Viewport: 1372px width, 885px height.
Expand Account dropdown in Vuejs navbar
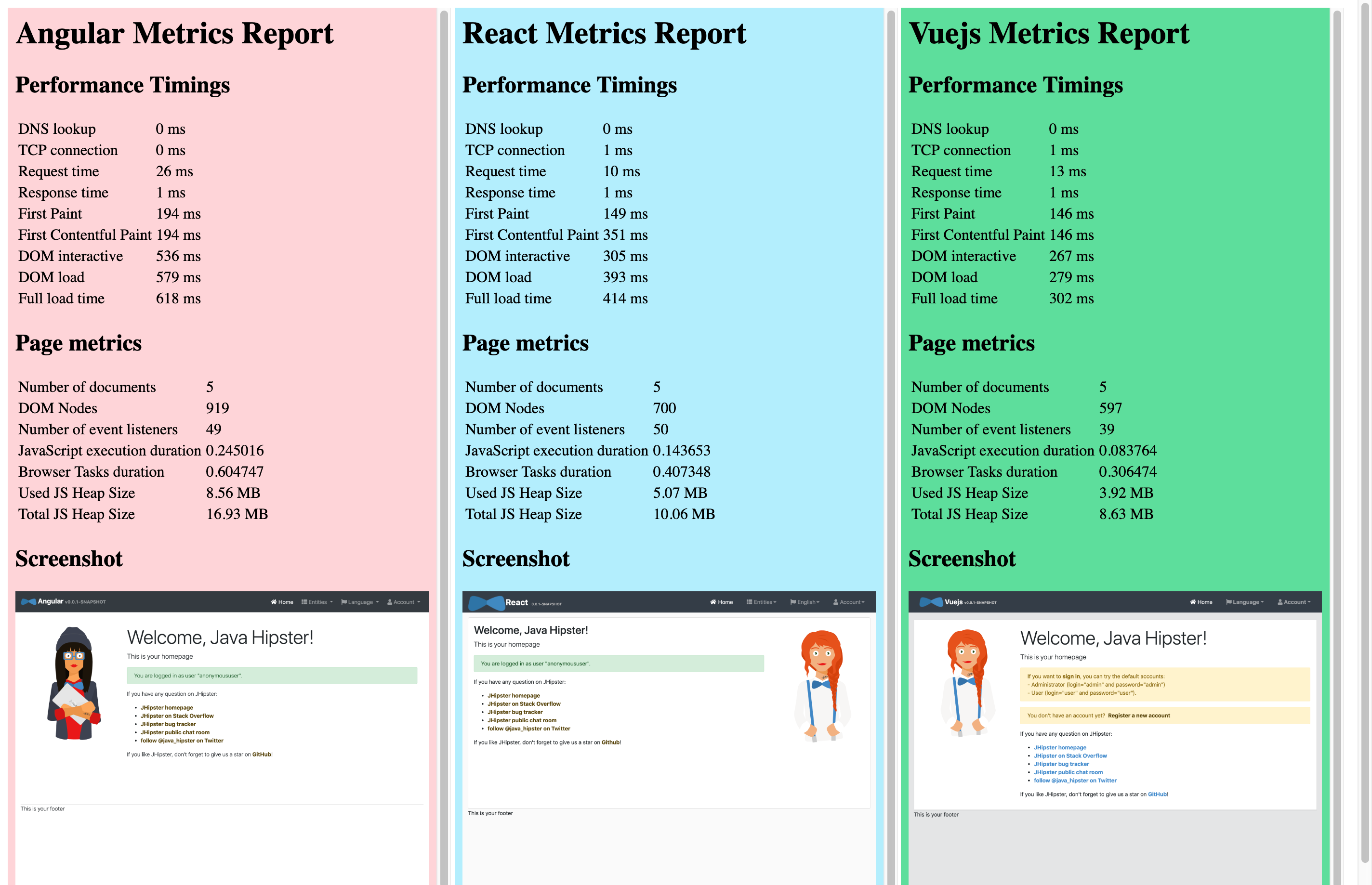(1294, 602)
